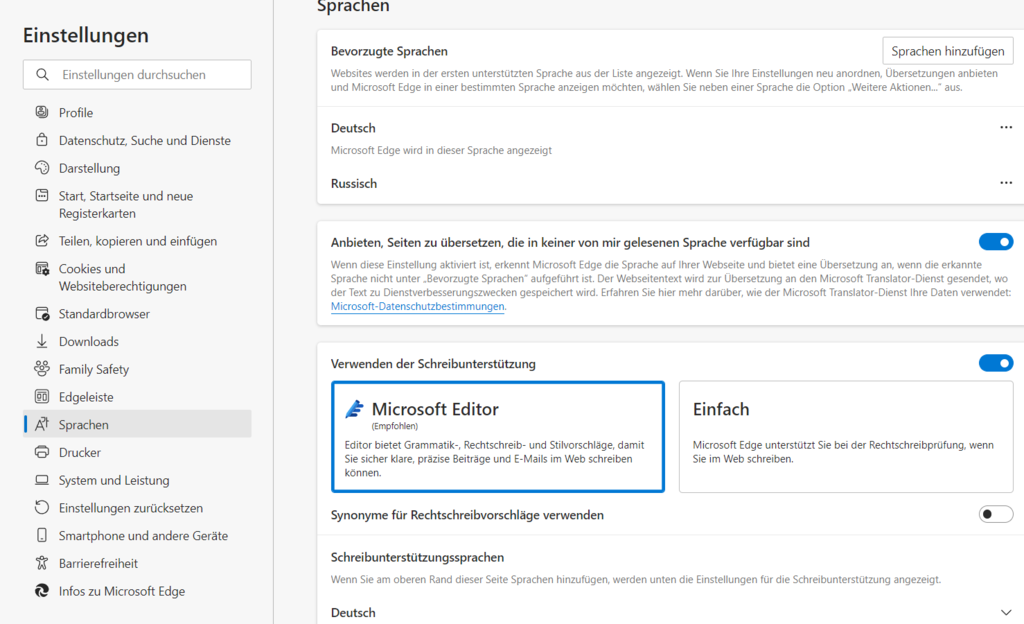This screenshot has height=624, width=1024.
Task: Click the Einstellungen durchsuchen search field
Action: point(137,74)
